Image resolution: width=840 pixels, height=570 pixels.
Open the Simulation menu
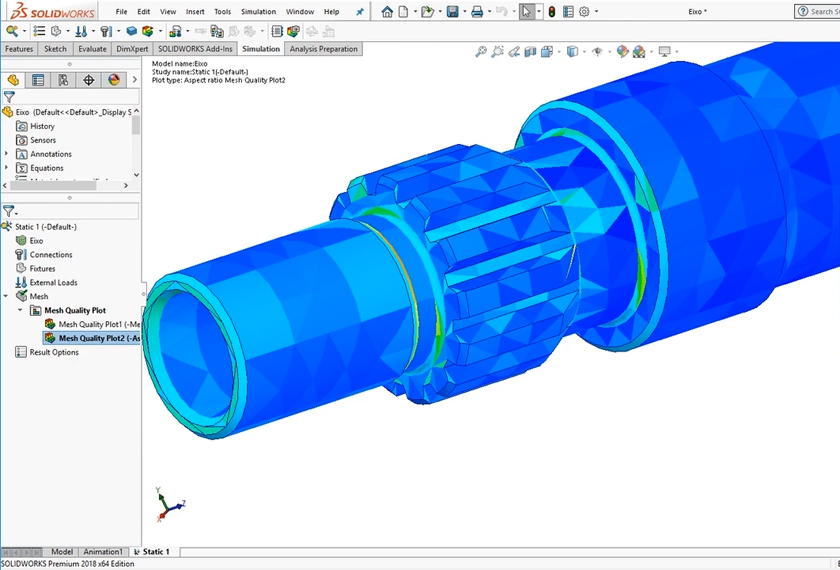258,12
